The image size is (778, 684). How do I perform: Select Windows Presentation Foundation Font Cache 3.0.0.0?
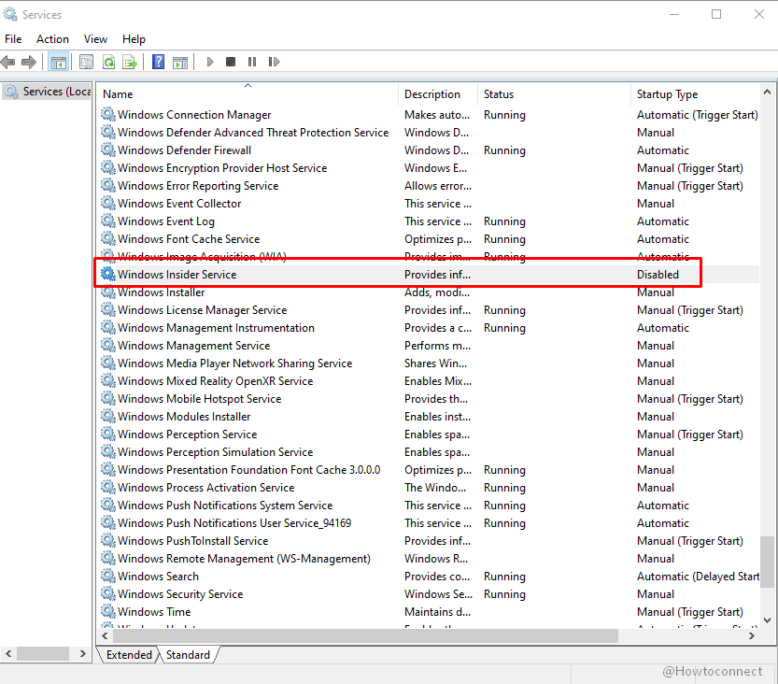click(x=429, y=469)
